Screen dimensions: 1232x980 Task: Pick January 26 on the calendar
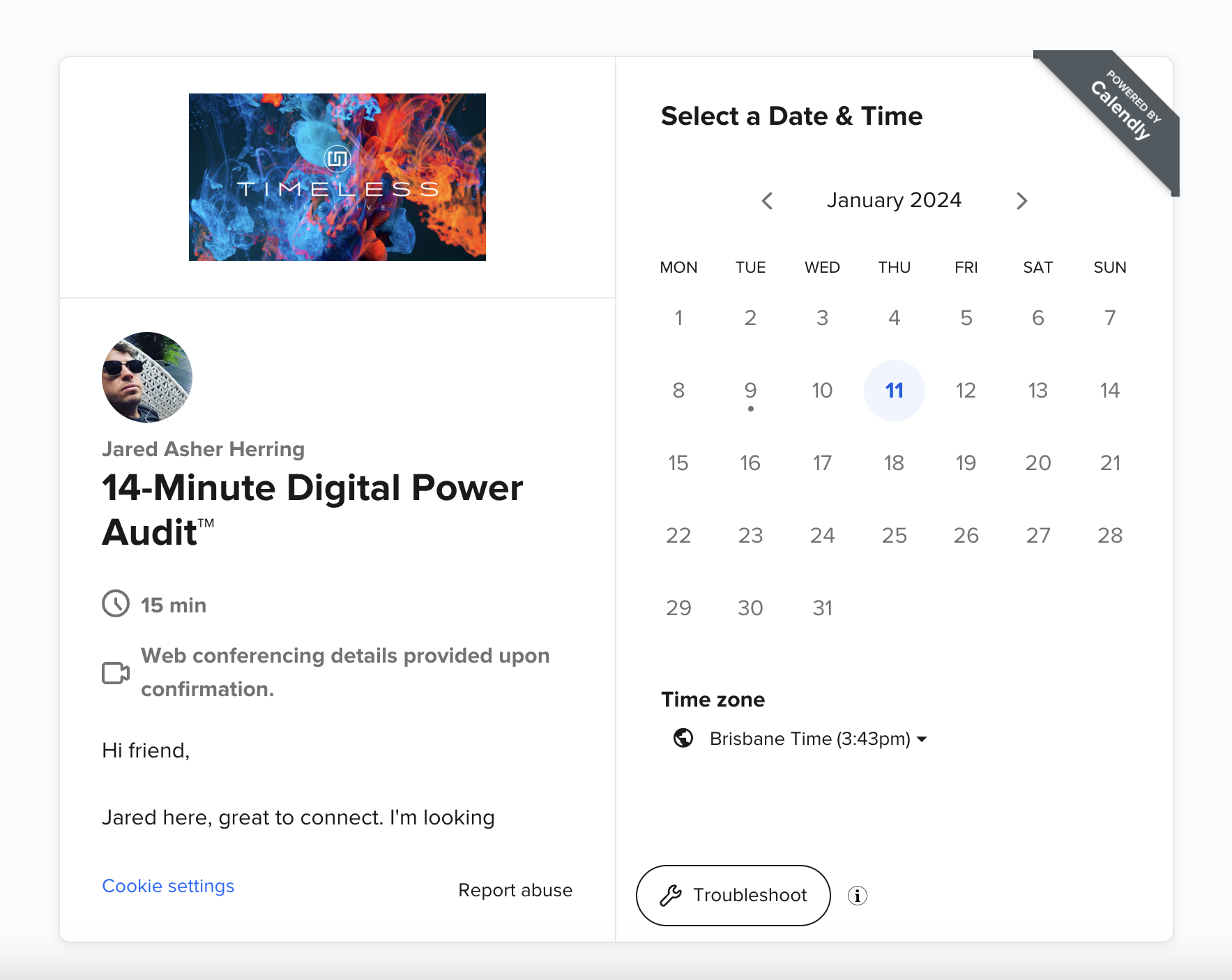[966, 536]
